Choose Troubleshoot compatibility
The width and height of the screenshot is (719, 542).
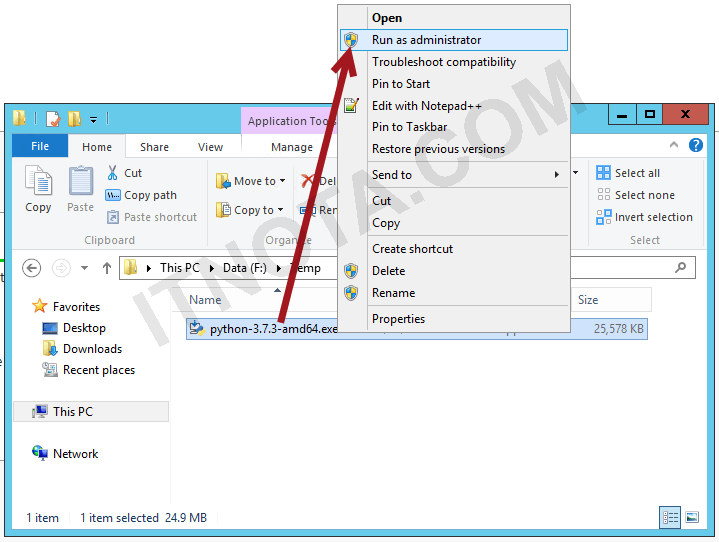click(x=454, y=62)
